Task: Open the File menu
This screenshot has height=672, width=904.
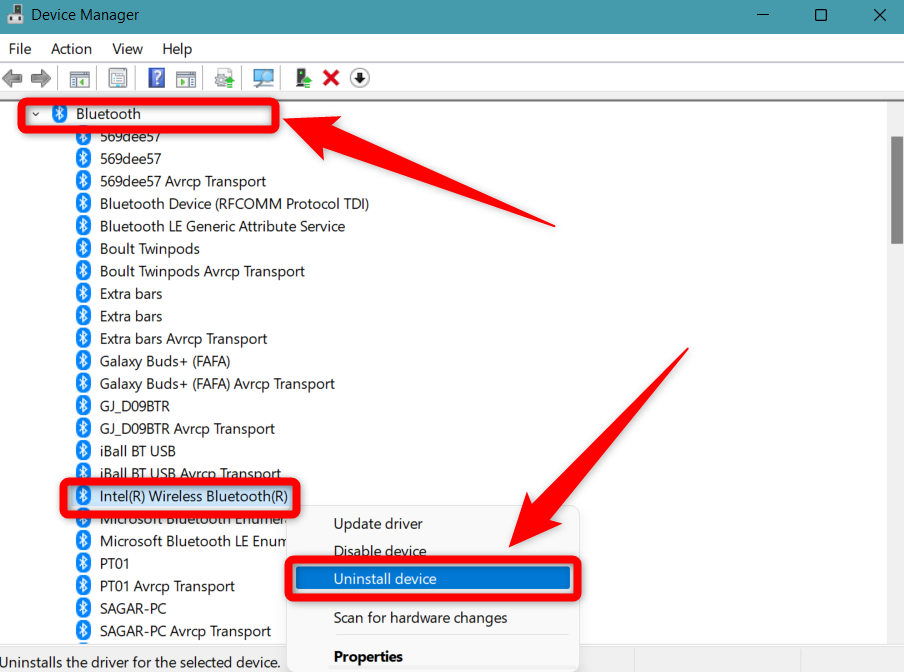Action: click(x=20, y=49)
